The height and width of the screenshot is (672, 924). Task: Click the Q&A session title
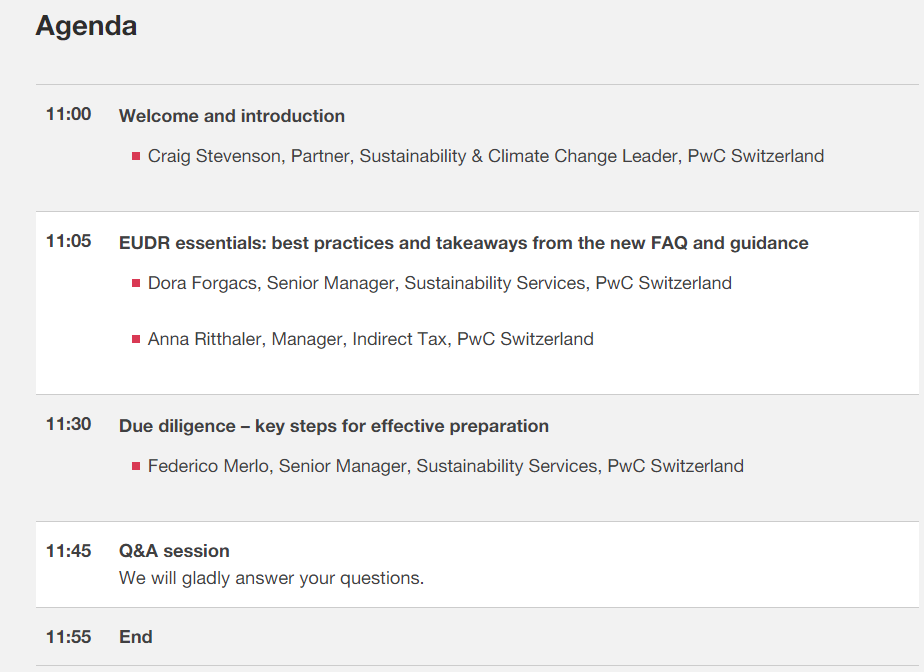tap(174, 551)
